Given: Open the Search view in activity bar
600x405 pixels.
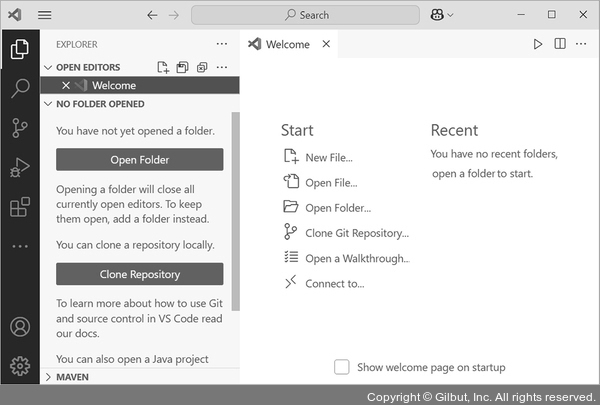Looking at the screenshot, I should tap(19, 88).
